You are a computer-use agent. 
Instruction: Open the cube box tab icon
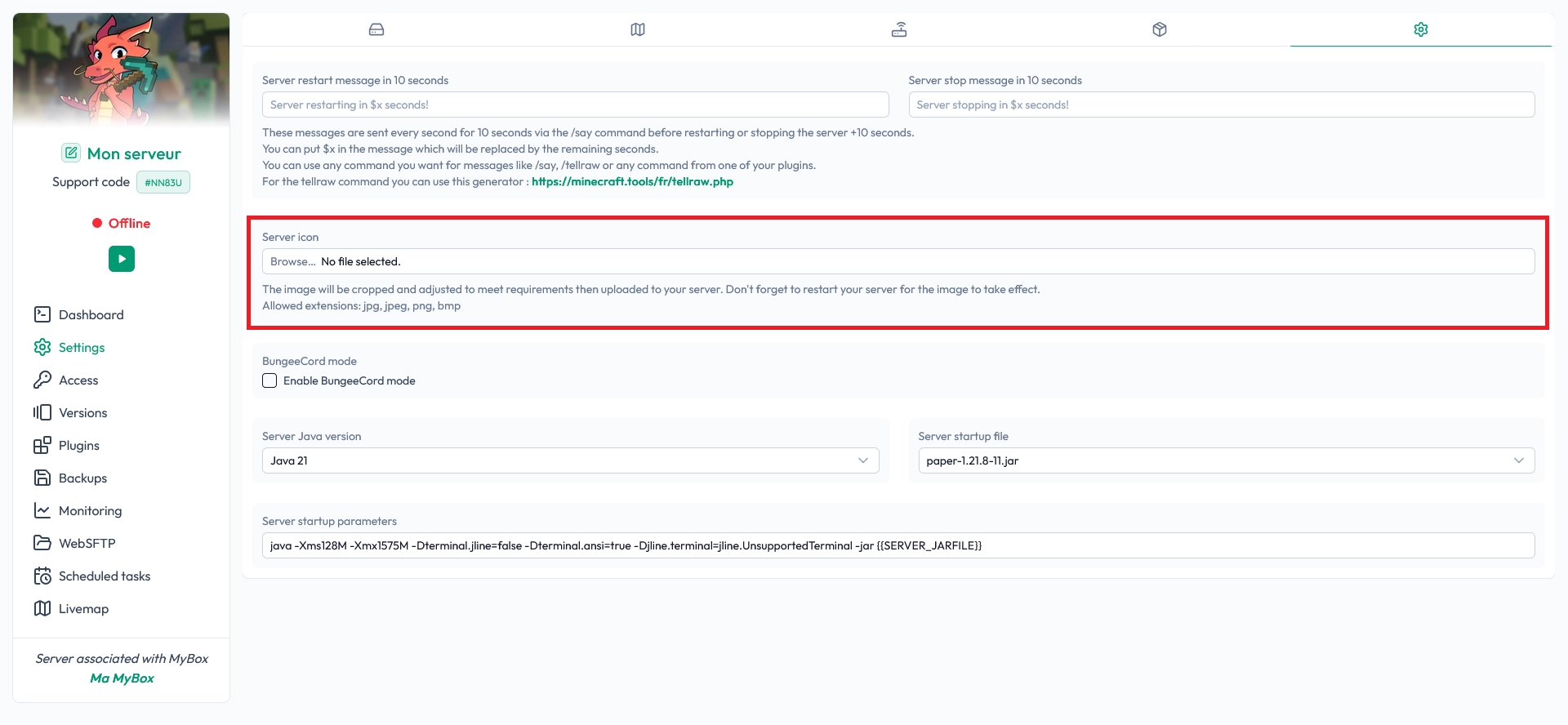point(1160,29)
